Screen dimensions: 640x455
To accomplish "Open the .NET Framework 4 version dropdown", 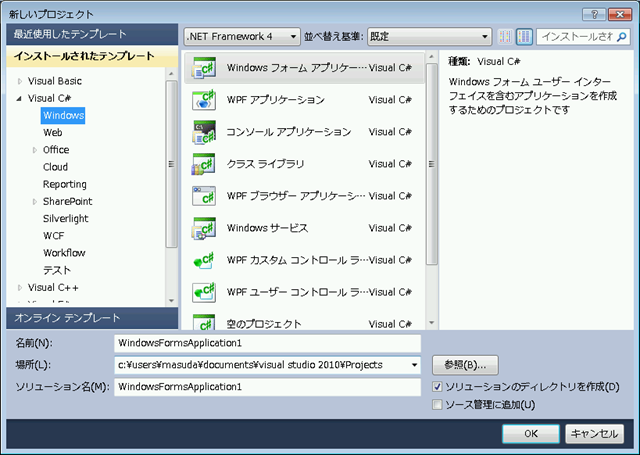I will tap(242, 37).
